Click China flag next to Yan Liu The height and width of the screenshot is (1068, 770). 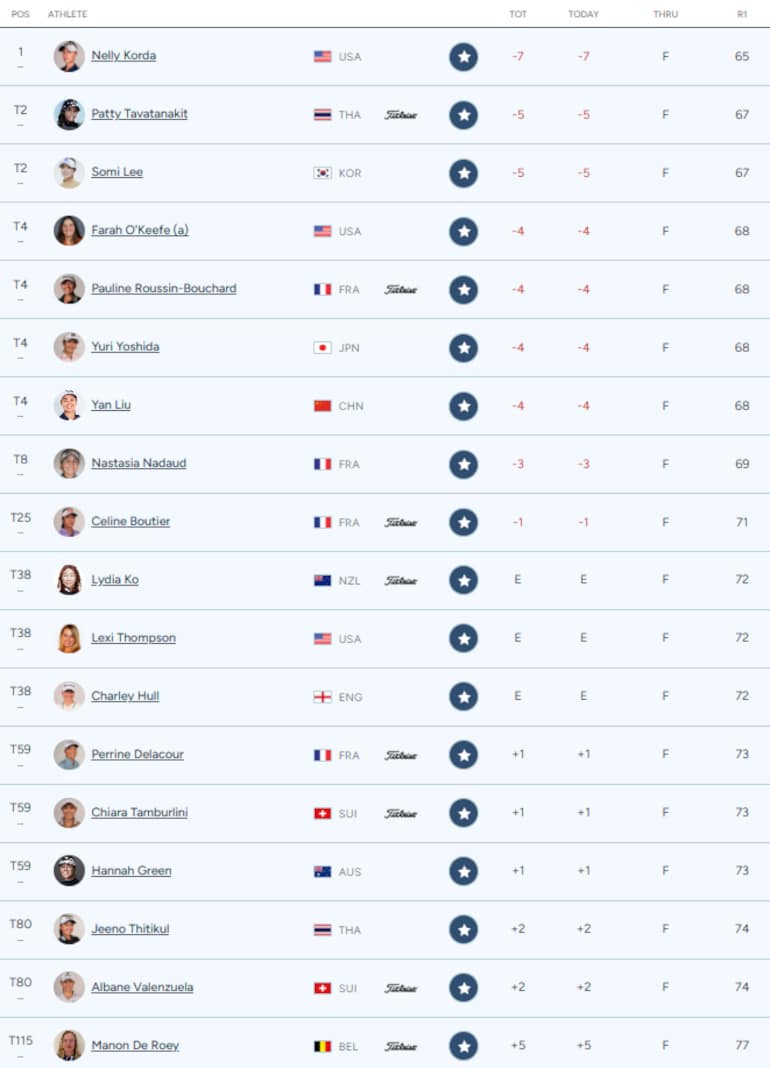[x=322, y=406]
